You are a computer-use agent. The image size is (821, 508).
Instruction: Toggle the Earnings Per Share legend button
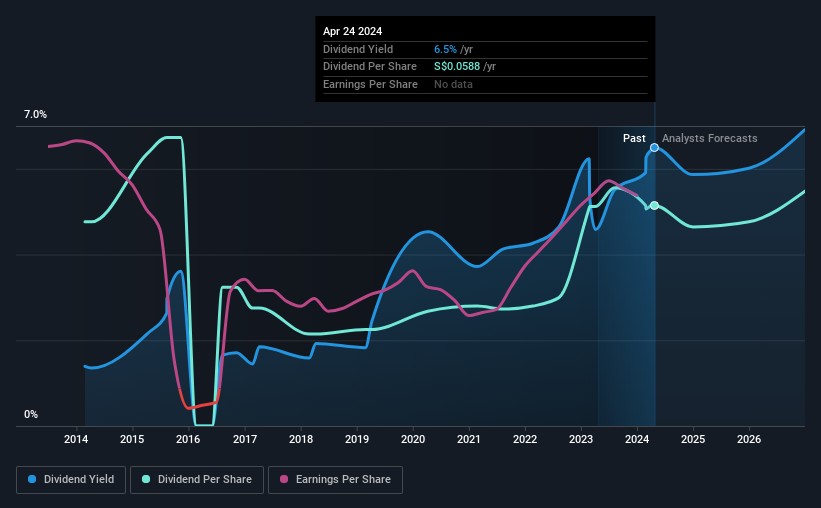[335, 480]
